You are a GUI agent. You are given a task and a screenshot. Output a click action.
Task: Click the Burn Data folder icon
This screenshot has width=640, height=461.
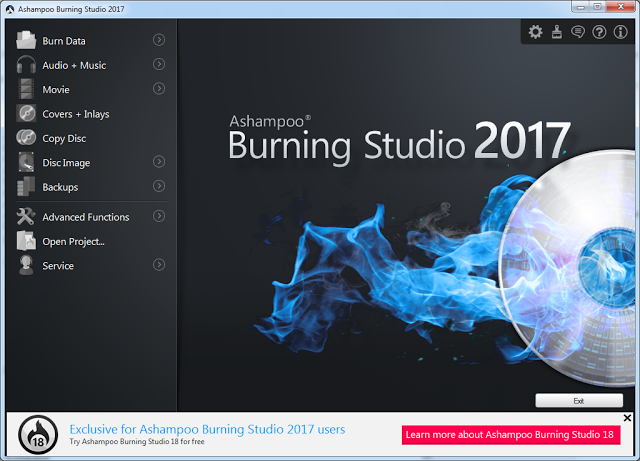26,40
